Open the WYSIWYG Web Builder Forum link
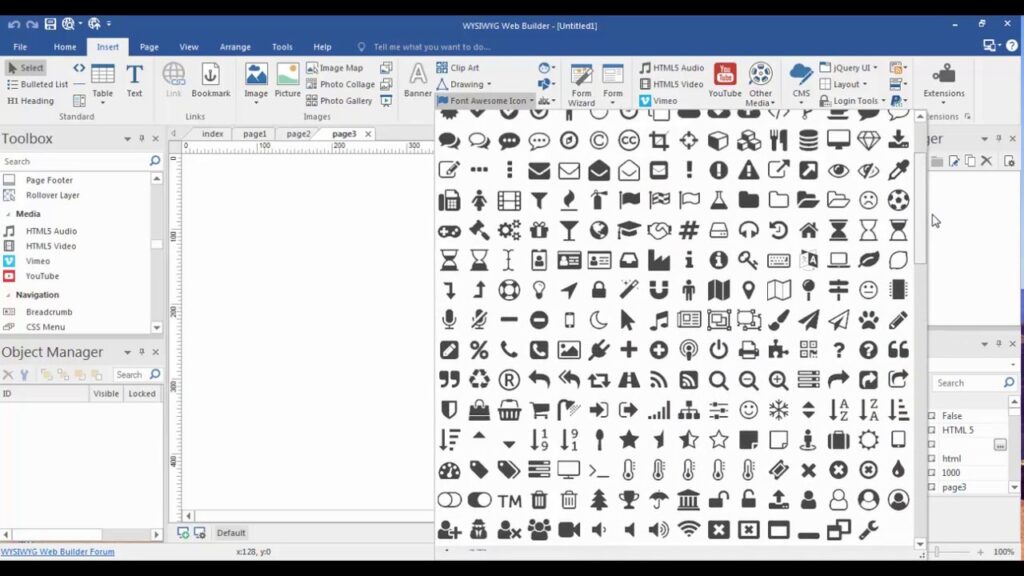The width and height of the screenshot is (1024, 576). click(57, 552)
